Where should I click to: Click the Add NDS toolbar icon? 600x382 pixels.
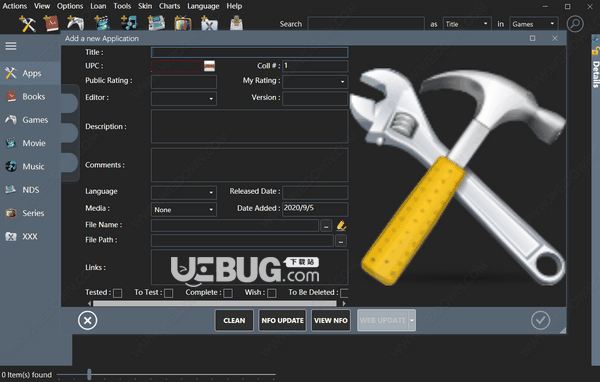156,23
